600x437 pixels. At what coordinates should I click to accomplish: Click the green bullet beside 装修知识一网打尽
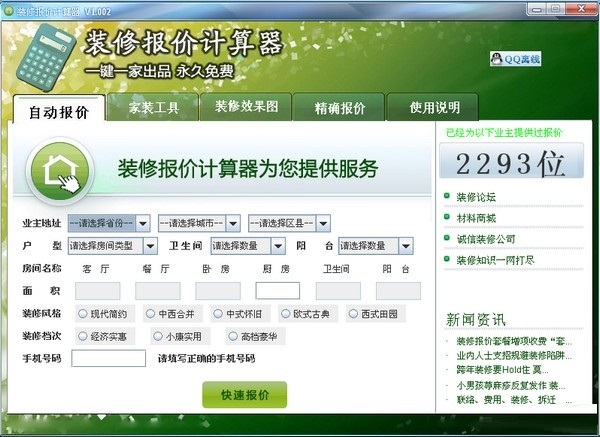click(x=447, y=259)
